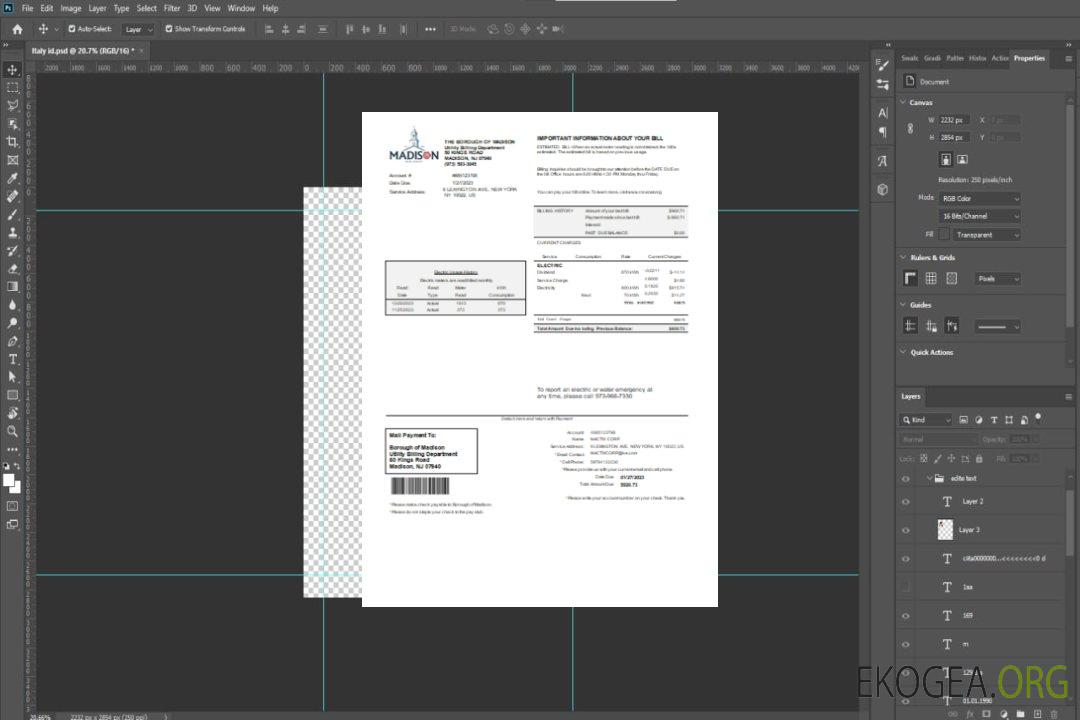1080x720 pixels.
Task: Select the Hand tool
Action: 12,413
